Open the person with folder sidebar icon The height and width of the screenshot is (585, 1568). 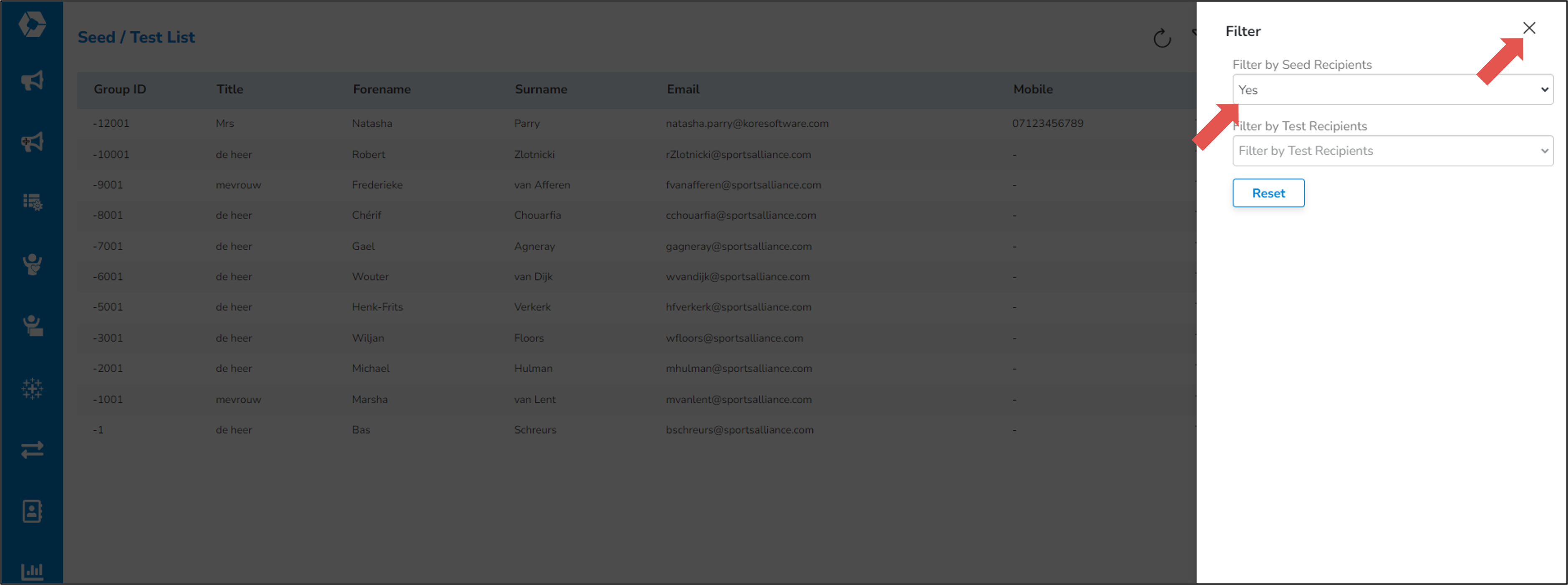point(32,326)
